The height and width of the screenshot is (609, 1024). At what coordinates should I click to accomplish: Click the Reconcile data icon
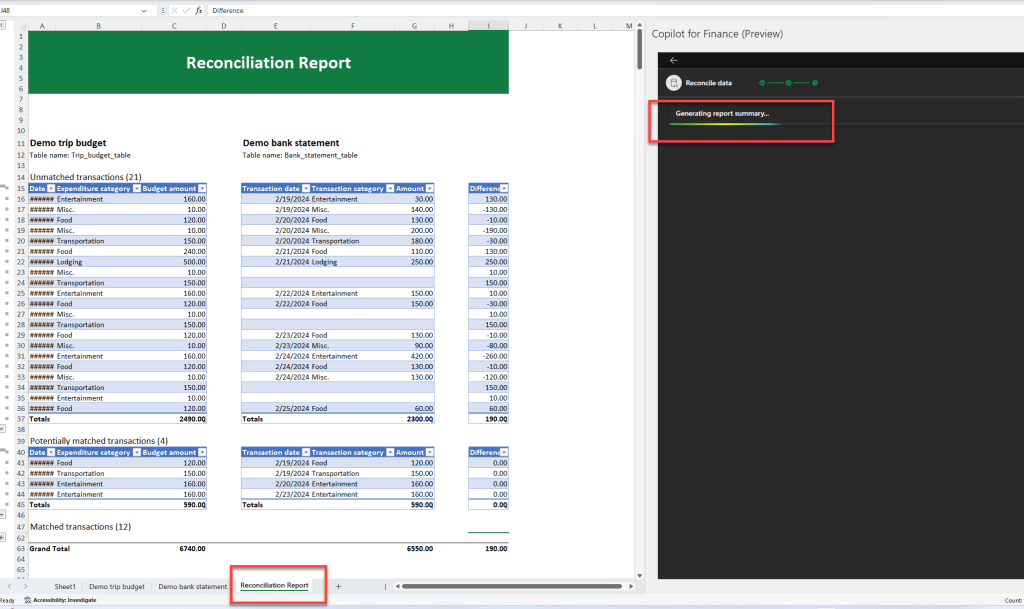(x=673, y=83)
